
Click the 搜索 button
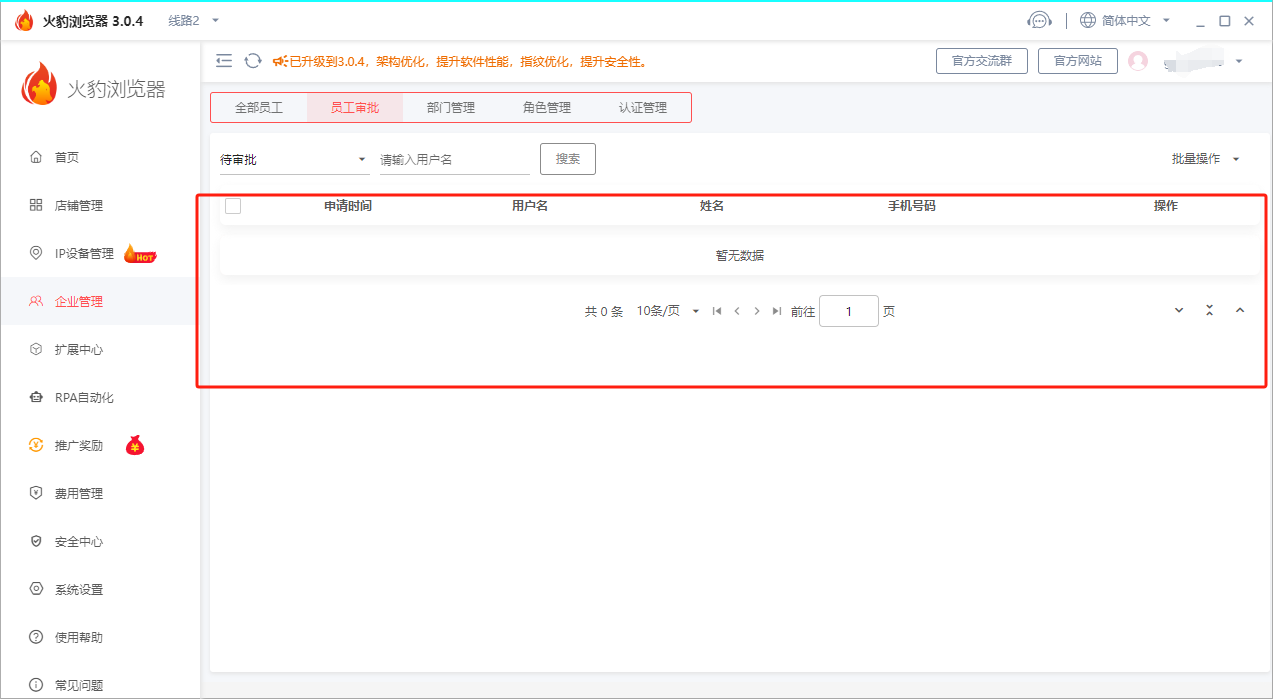(x=567, y=158)
